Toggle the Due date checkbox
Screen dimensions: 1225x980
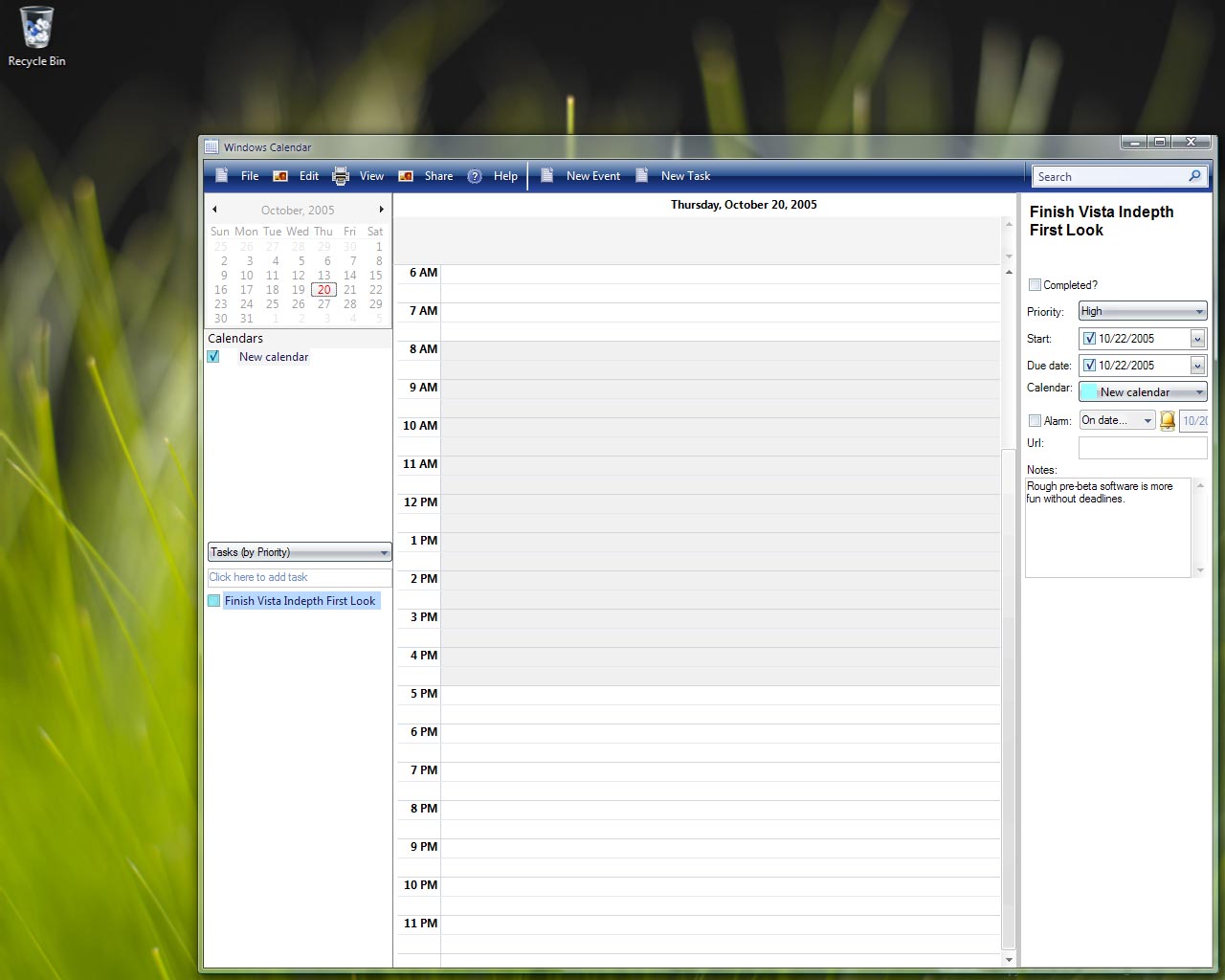point(1089,366)
